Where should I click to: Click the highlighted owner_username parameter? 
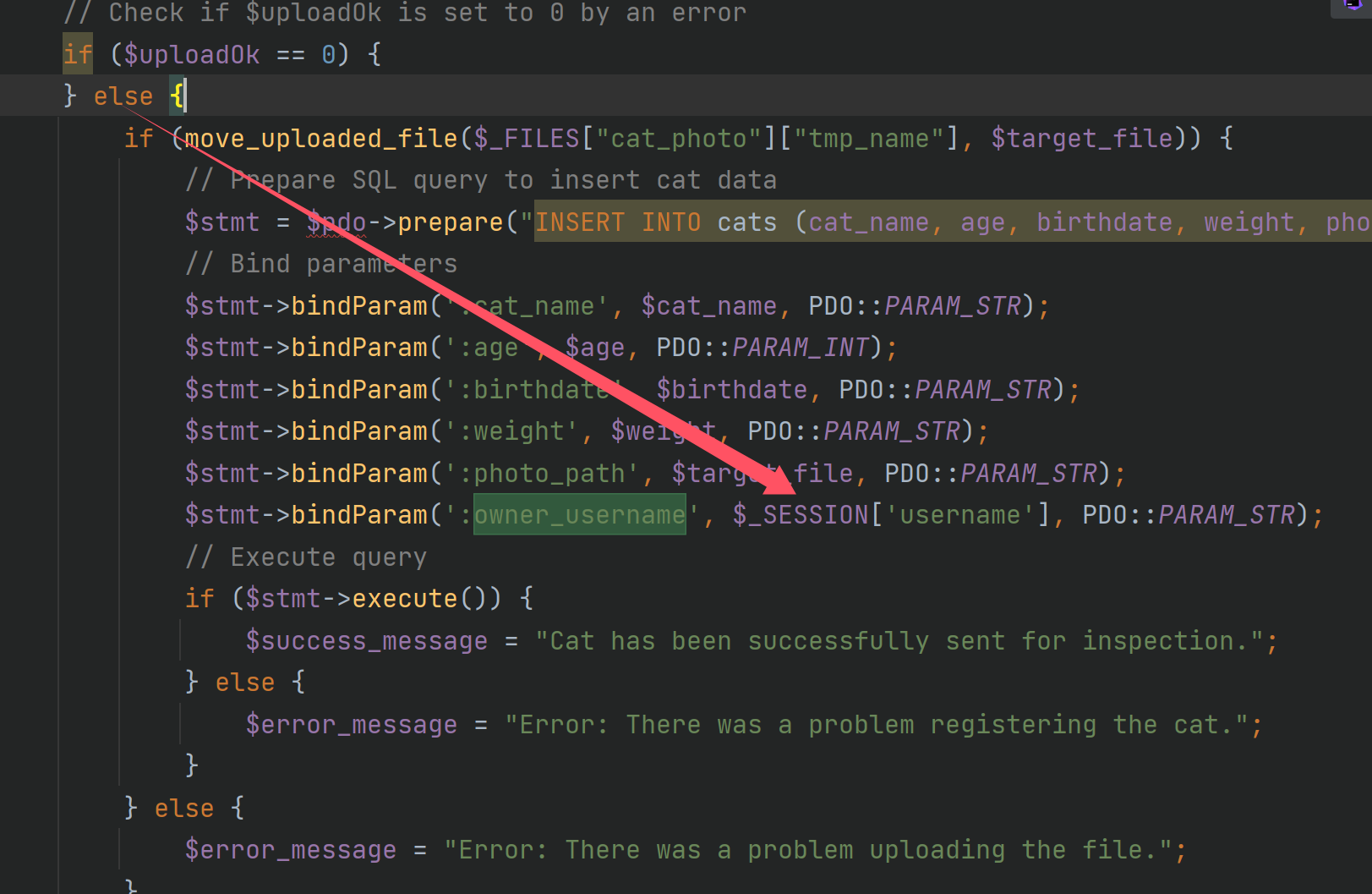[x=579, y=515]
